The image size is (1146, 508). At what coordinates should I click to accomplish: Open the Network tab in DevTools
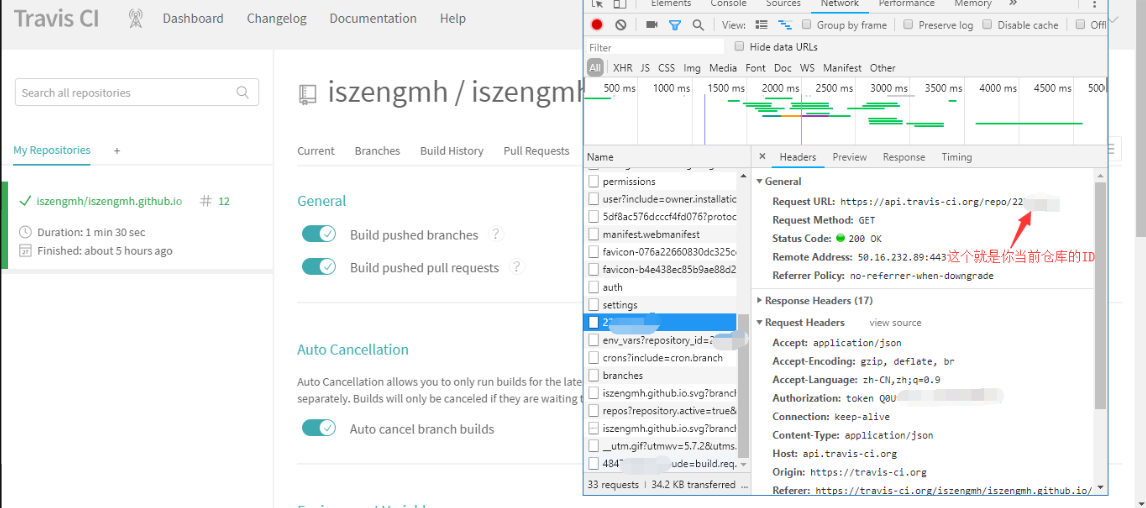[840, 4]
